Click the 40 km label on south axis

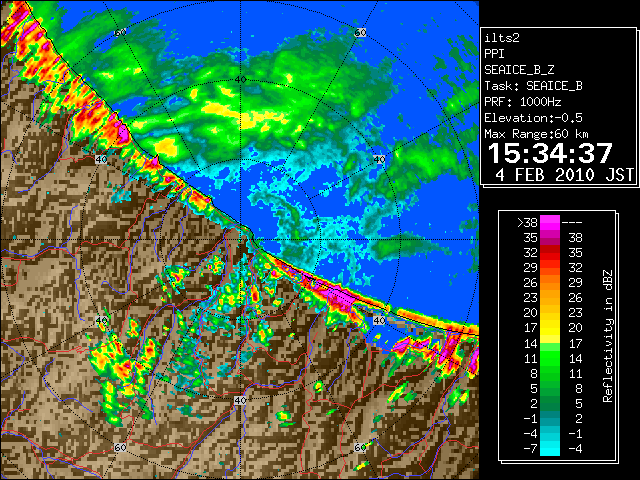click(x=240, y=400)
